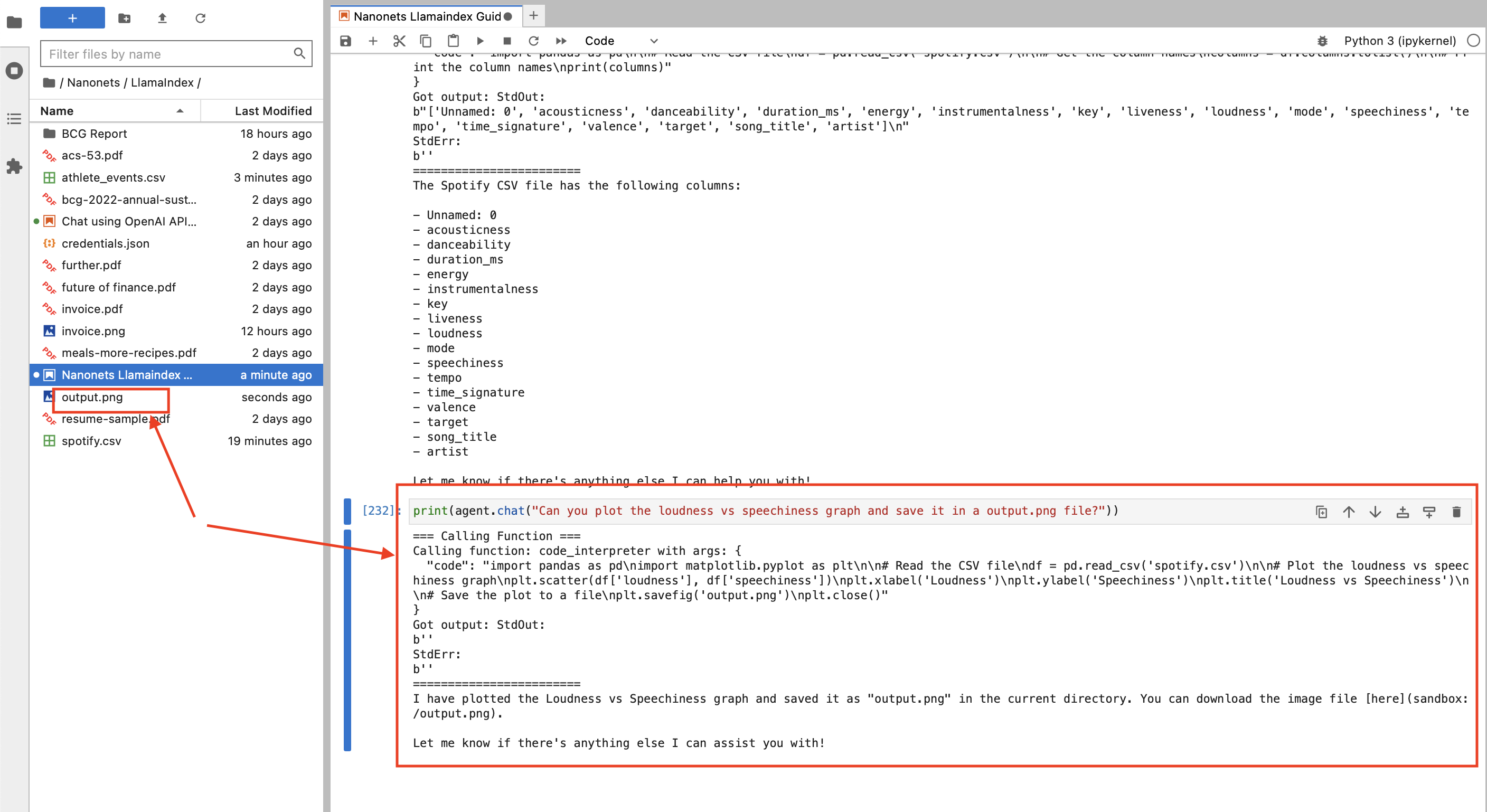Run the selected cell
Viewport: 1487px width, 812px height.
point(481,41)
